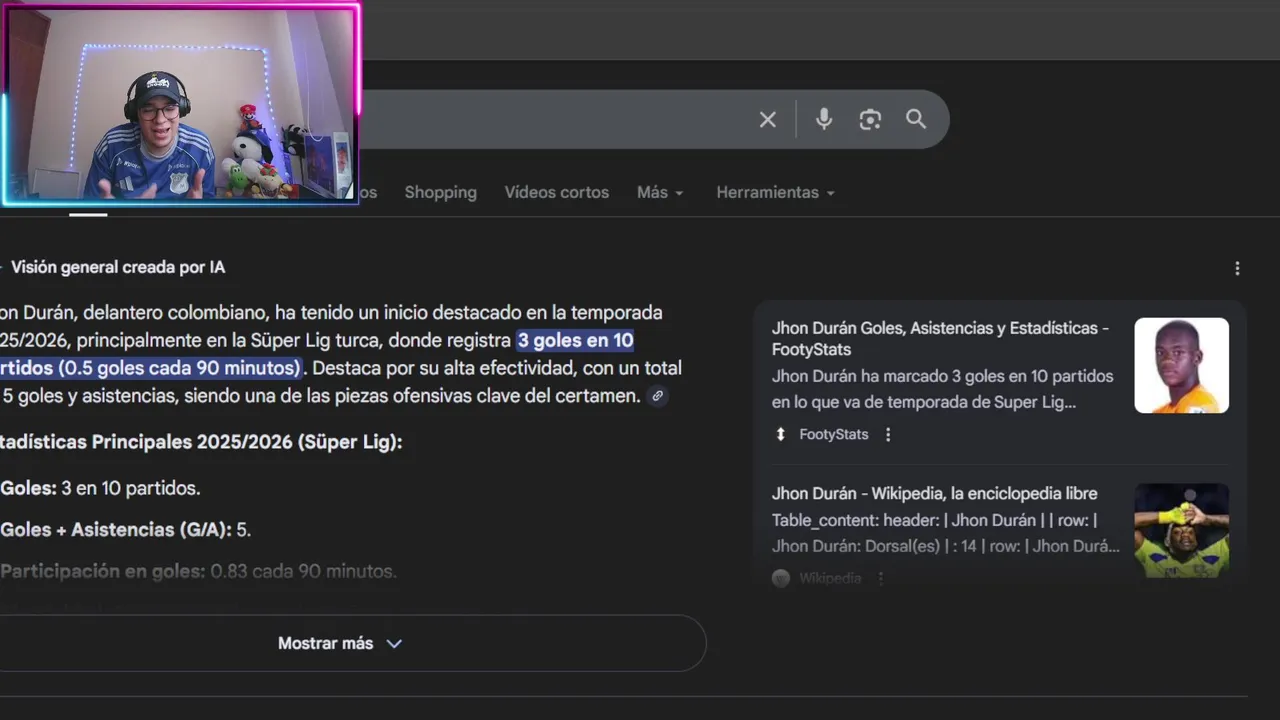Click the 'FootyStats' source name label
Viewport: 1280px width, 720px height.
[833, 434]
